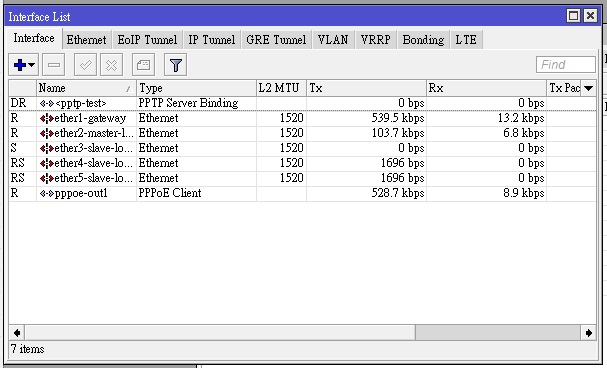Click the horizontal scrollbar right arrow
This screenshot has width=607, height=368.
(x=588, y=333)
